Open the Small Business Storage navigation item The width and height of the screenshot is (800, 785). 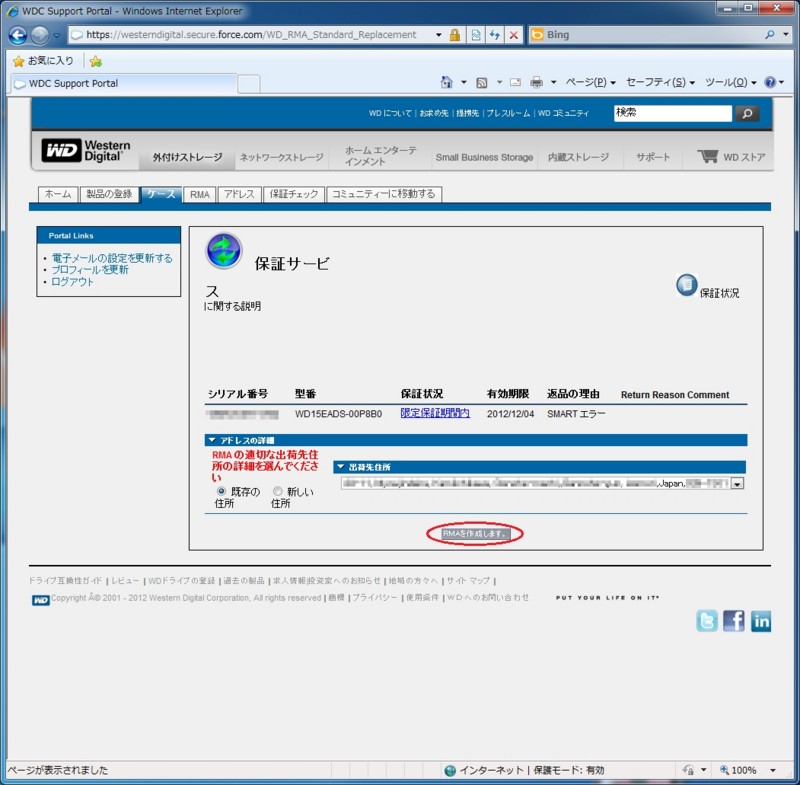[484, 157]
